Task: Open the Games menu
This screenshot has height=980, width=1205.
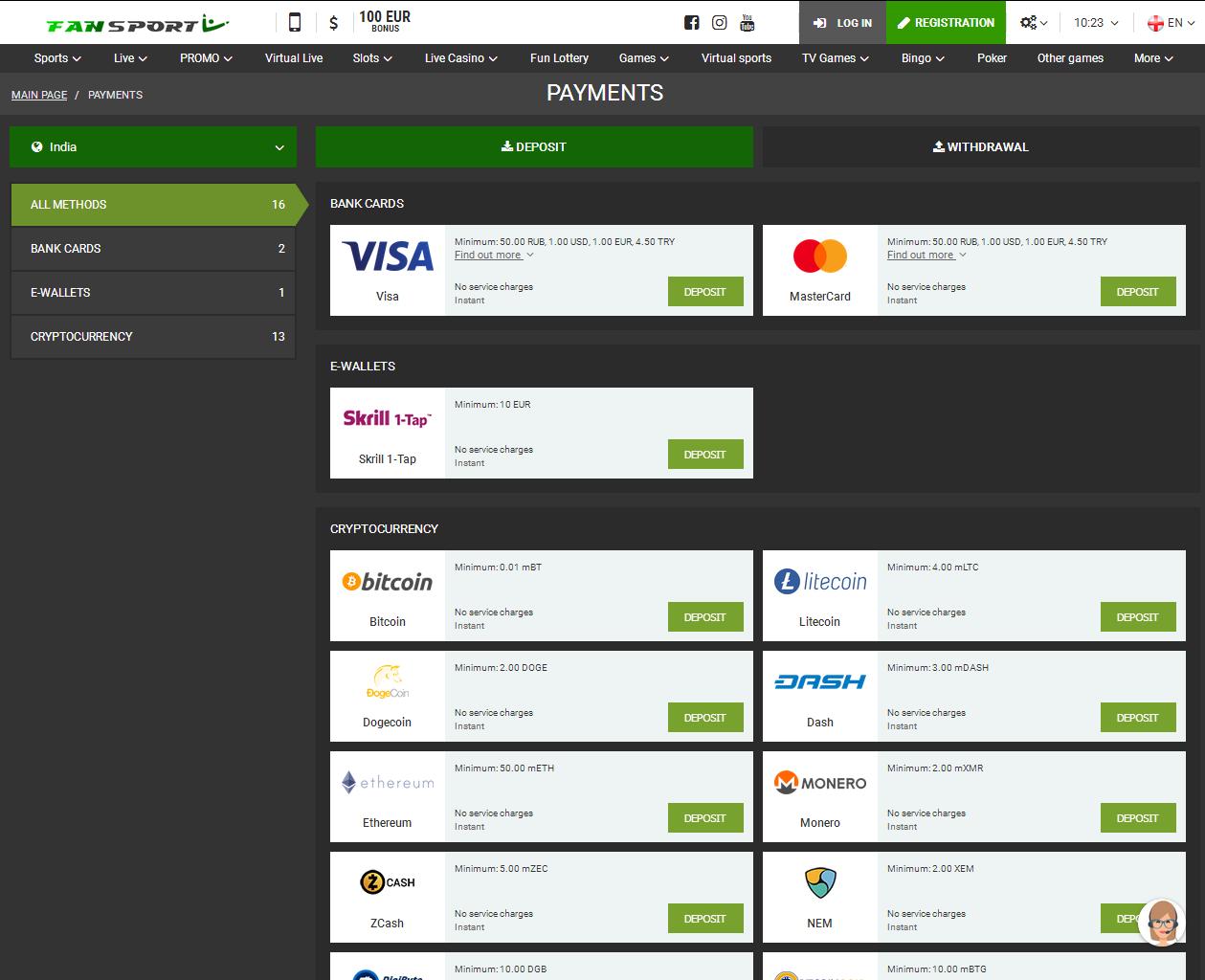Action: (x=644, y=58)
